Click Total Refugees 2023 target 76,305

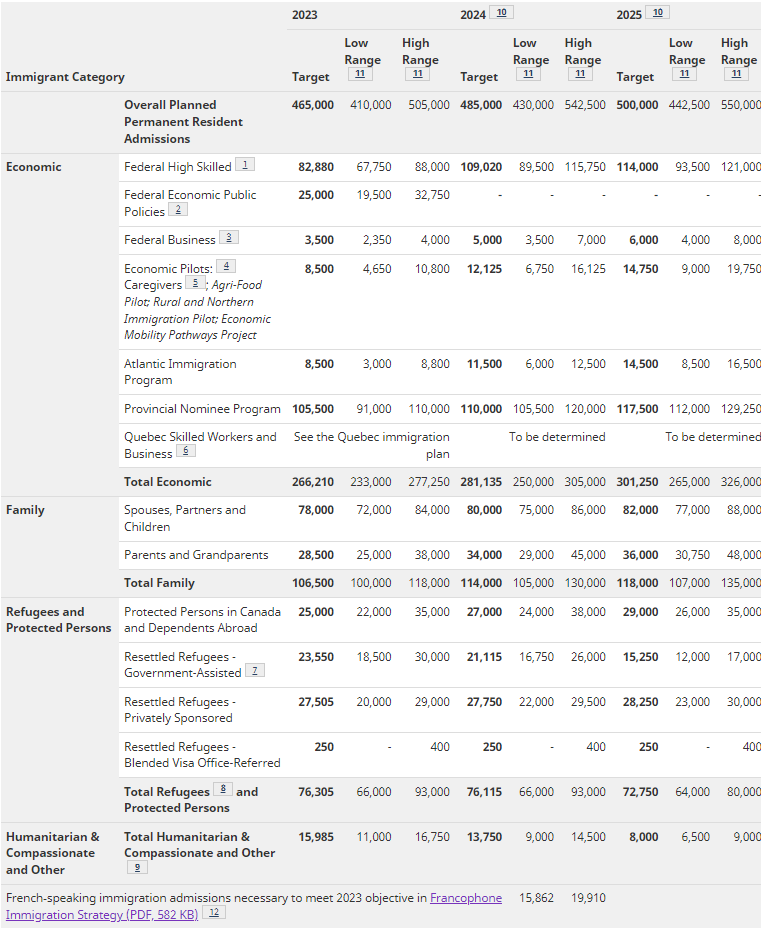coord(316,792)
